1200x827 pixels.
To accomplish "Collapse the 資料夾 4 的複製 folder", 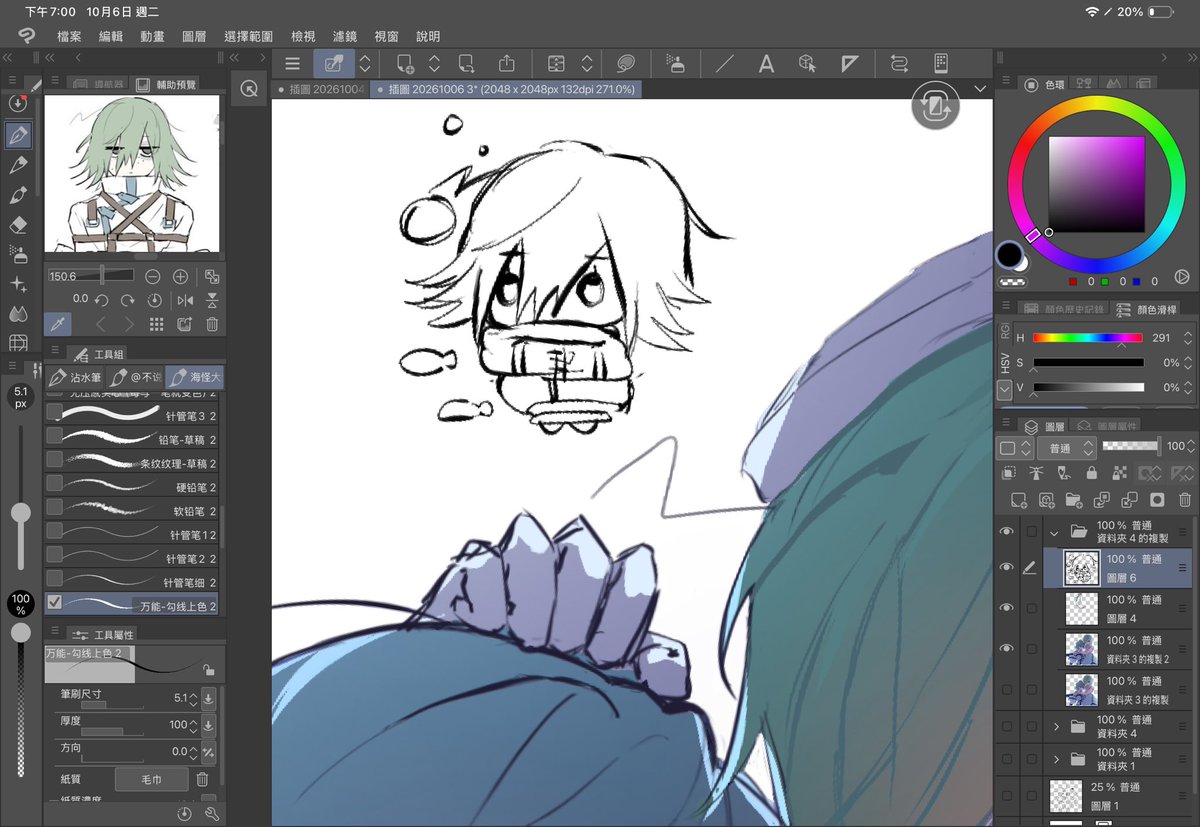I will point(1053,532).
